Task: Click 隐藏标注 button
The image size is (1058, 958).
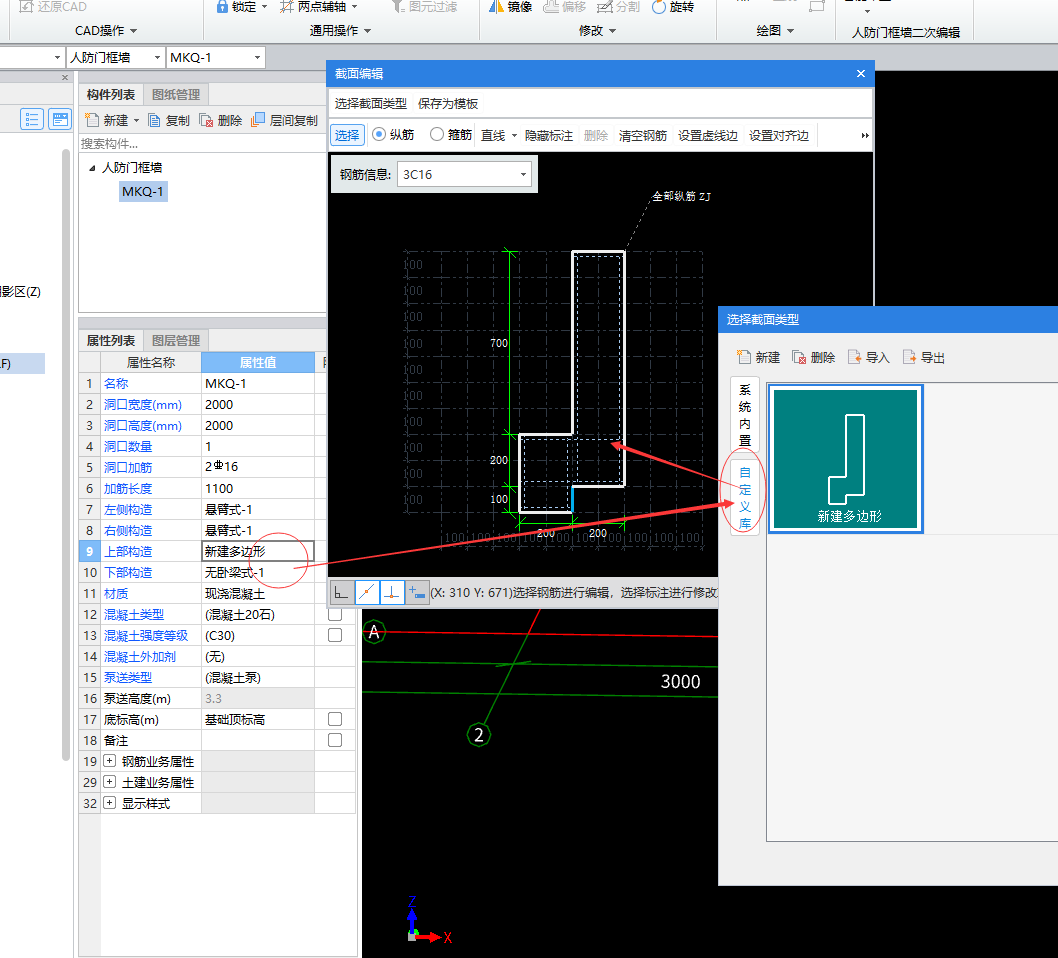Action: [549, 136]
